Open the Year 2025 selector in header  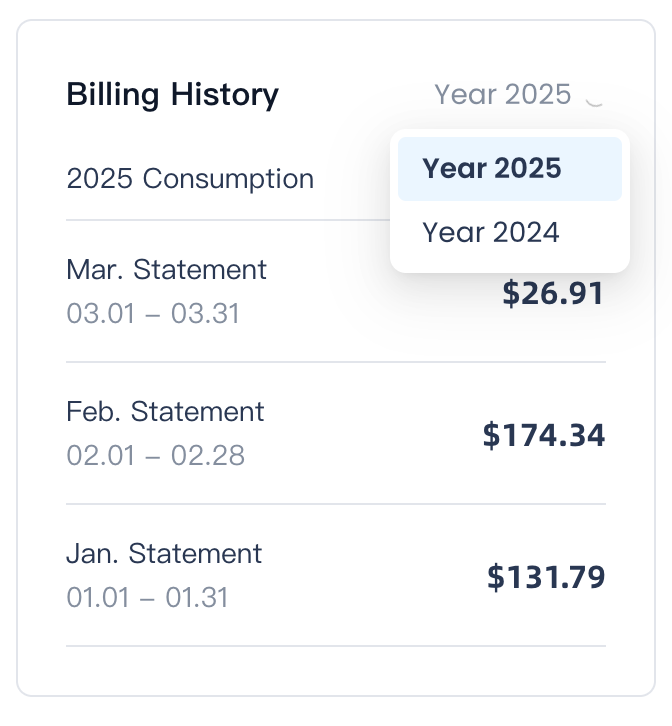pos(503,95)
